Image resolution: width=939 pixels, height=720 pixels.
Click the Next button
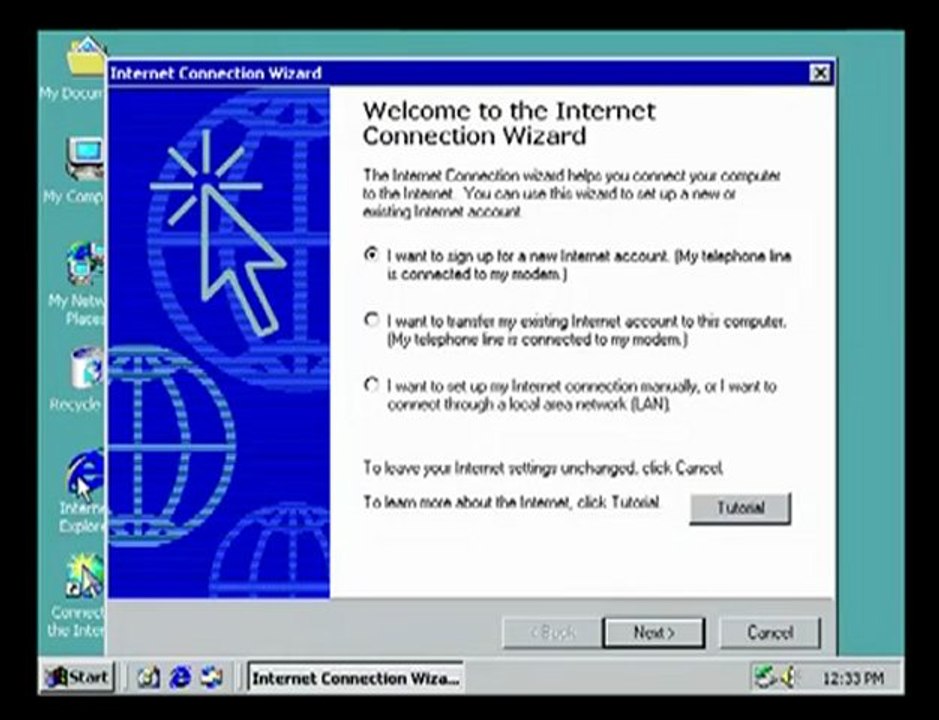(654, 633)
